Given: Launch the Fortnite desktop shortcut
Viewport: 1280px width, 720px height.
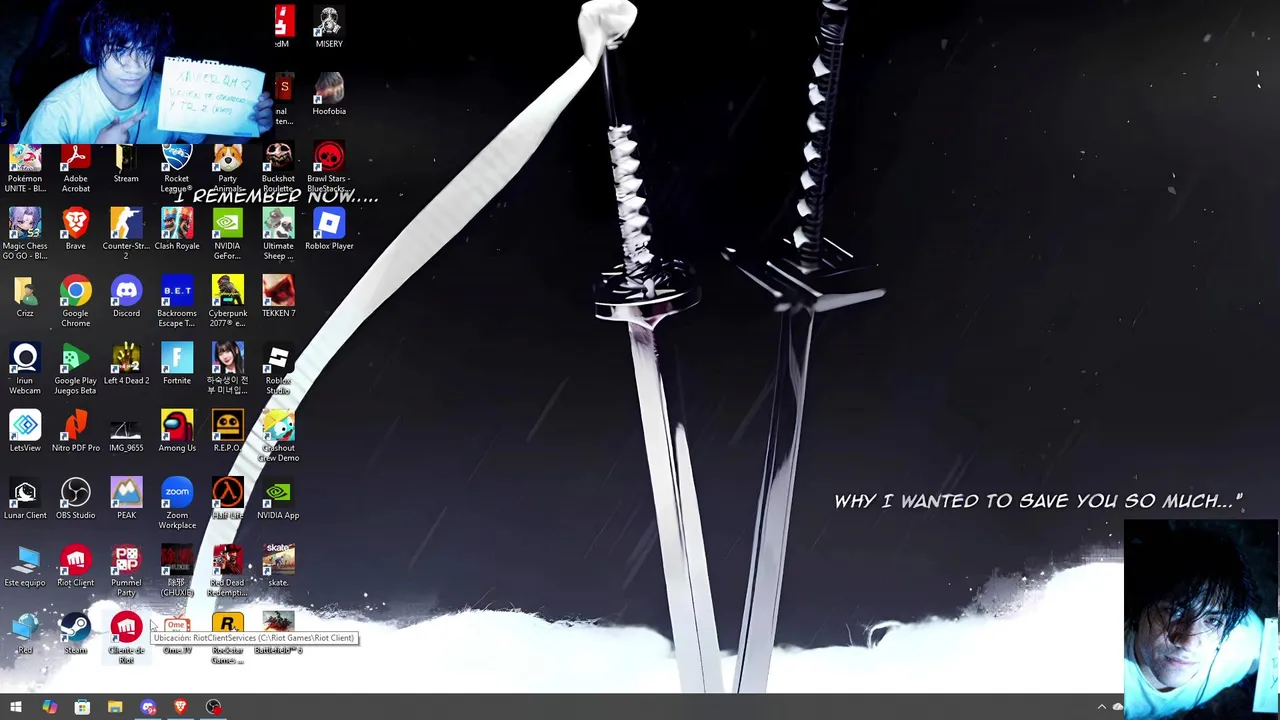Looking at the screenshot, I should (x=177, y=364).
